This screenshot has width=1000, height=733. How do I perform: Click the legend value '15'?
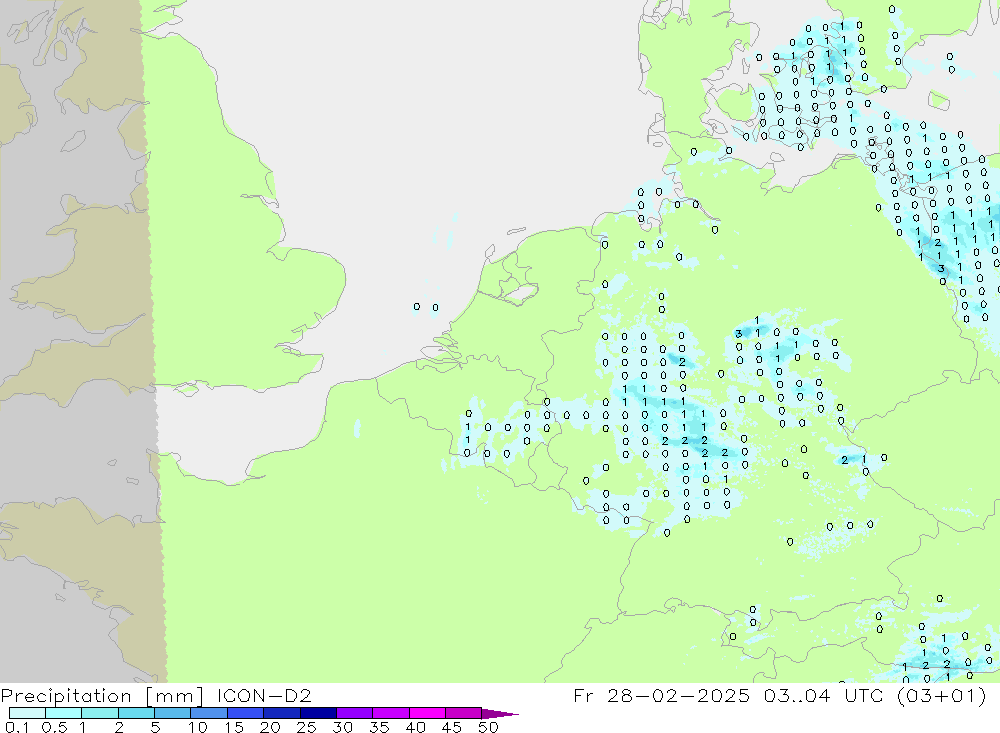pos(233,727)
